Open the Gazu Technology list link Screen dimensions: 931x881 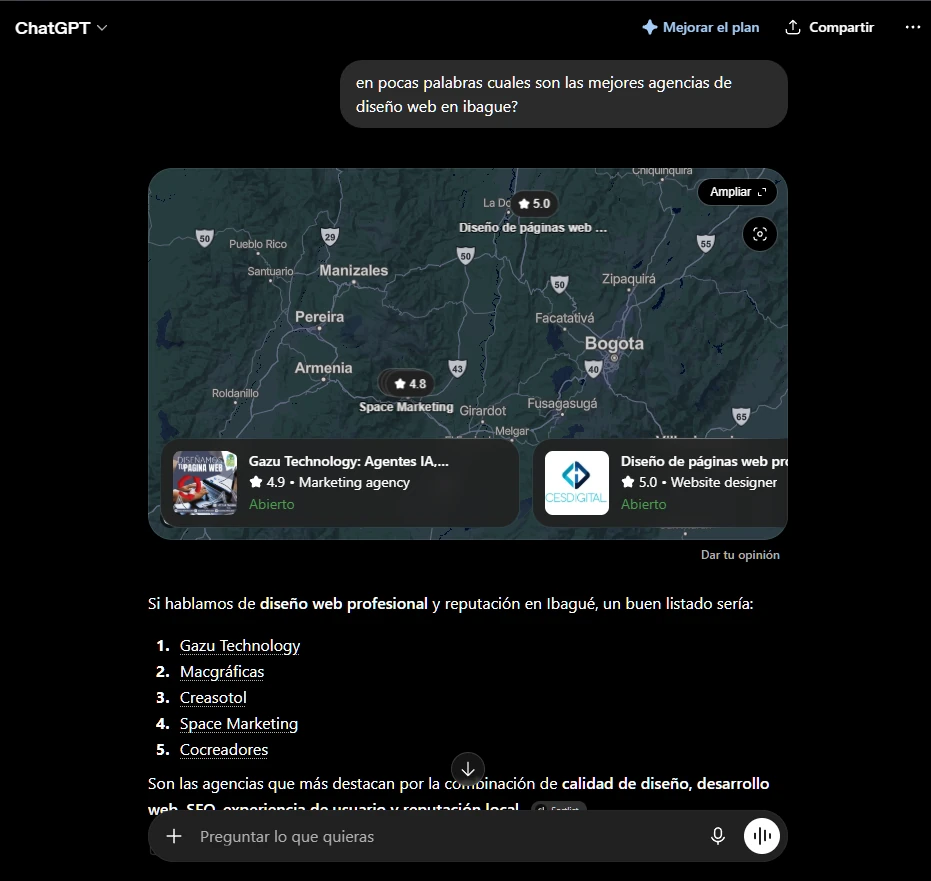pyautogui.click(x=240, y=645)
